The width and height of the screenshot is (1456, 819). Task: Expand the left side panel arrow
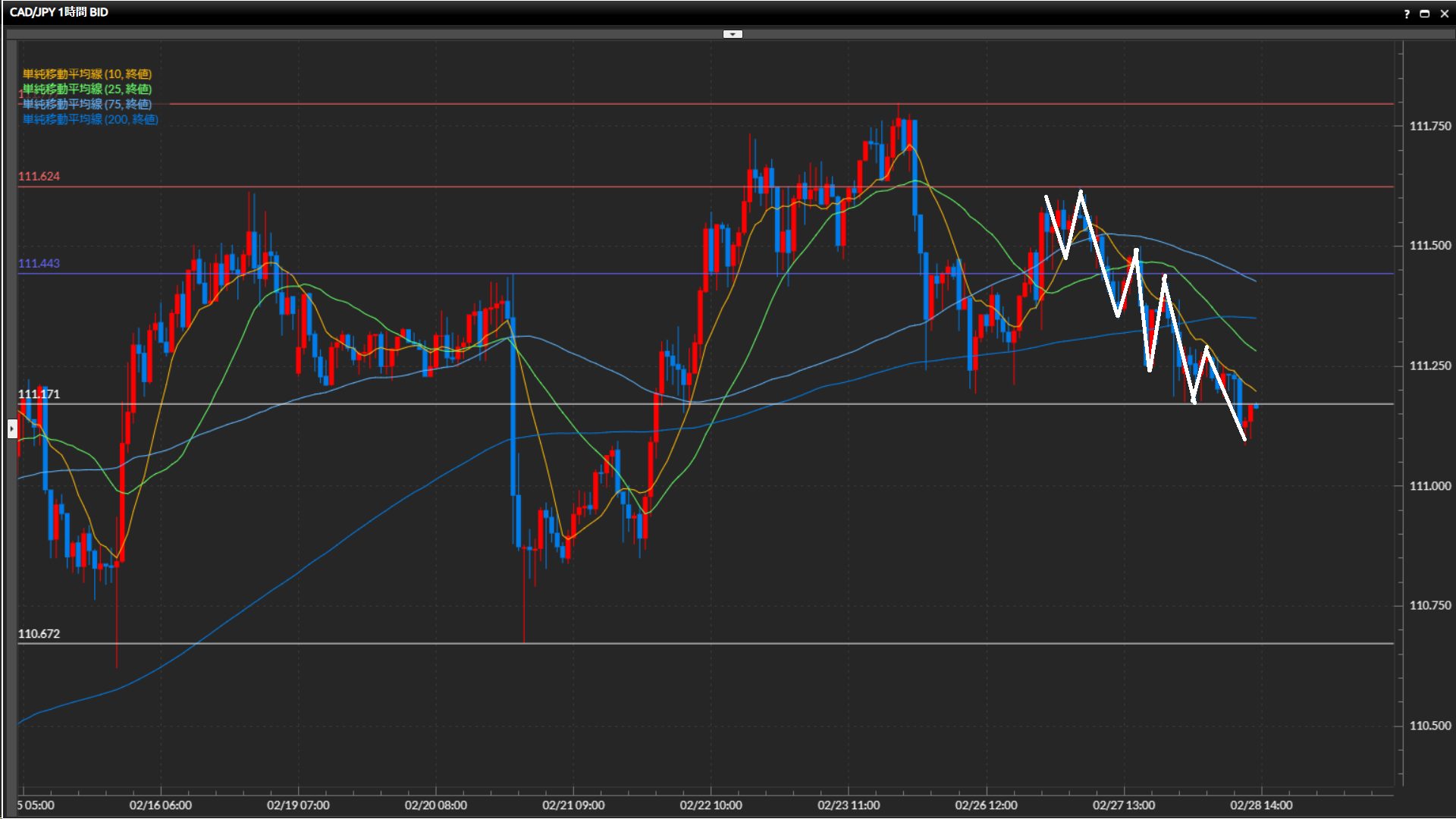(x=12, y=429)
